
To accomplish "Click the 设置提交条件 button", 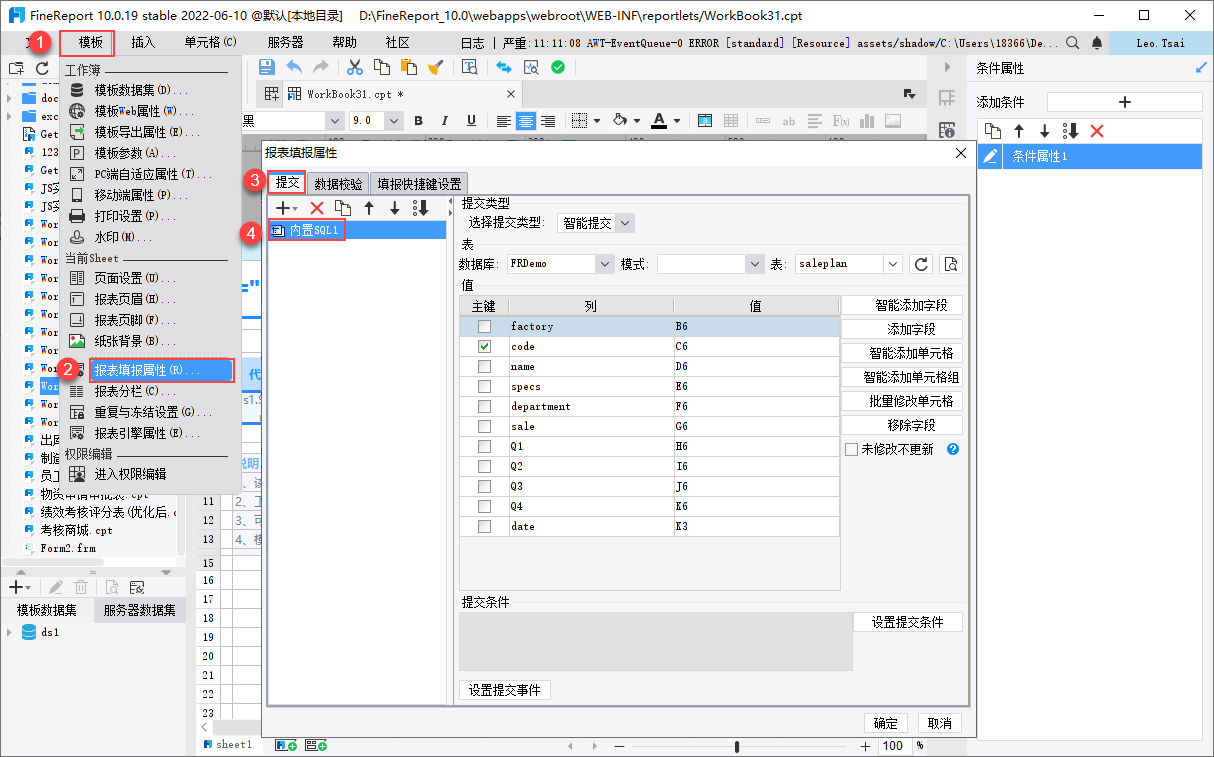I will click(907, 622).
